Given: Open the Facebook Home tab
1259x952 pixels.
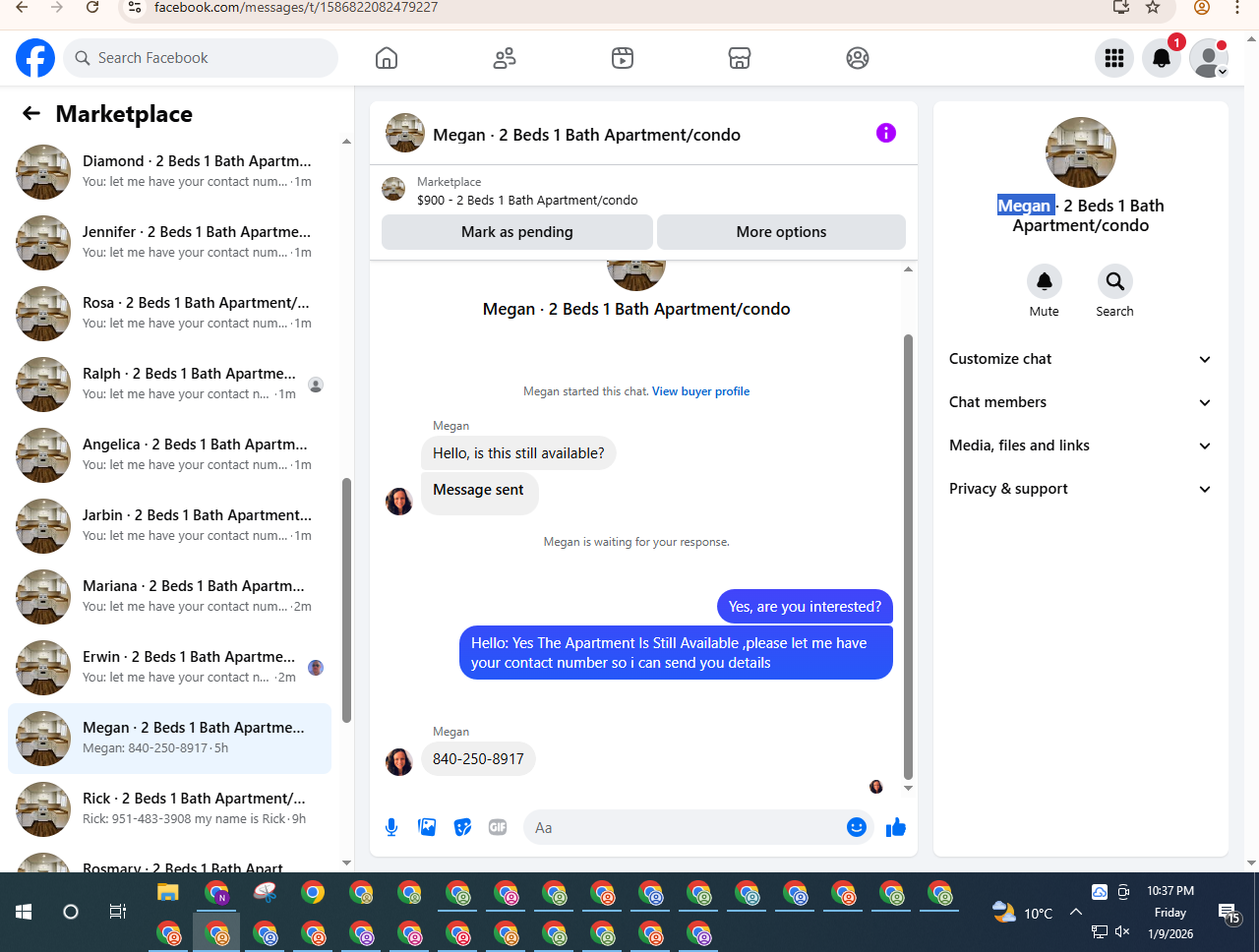Looking at the screenshot, I should (x=387, y=58).
